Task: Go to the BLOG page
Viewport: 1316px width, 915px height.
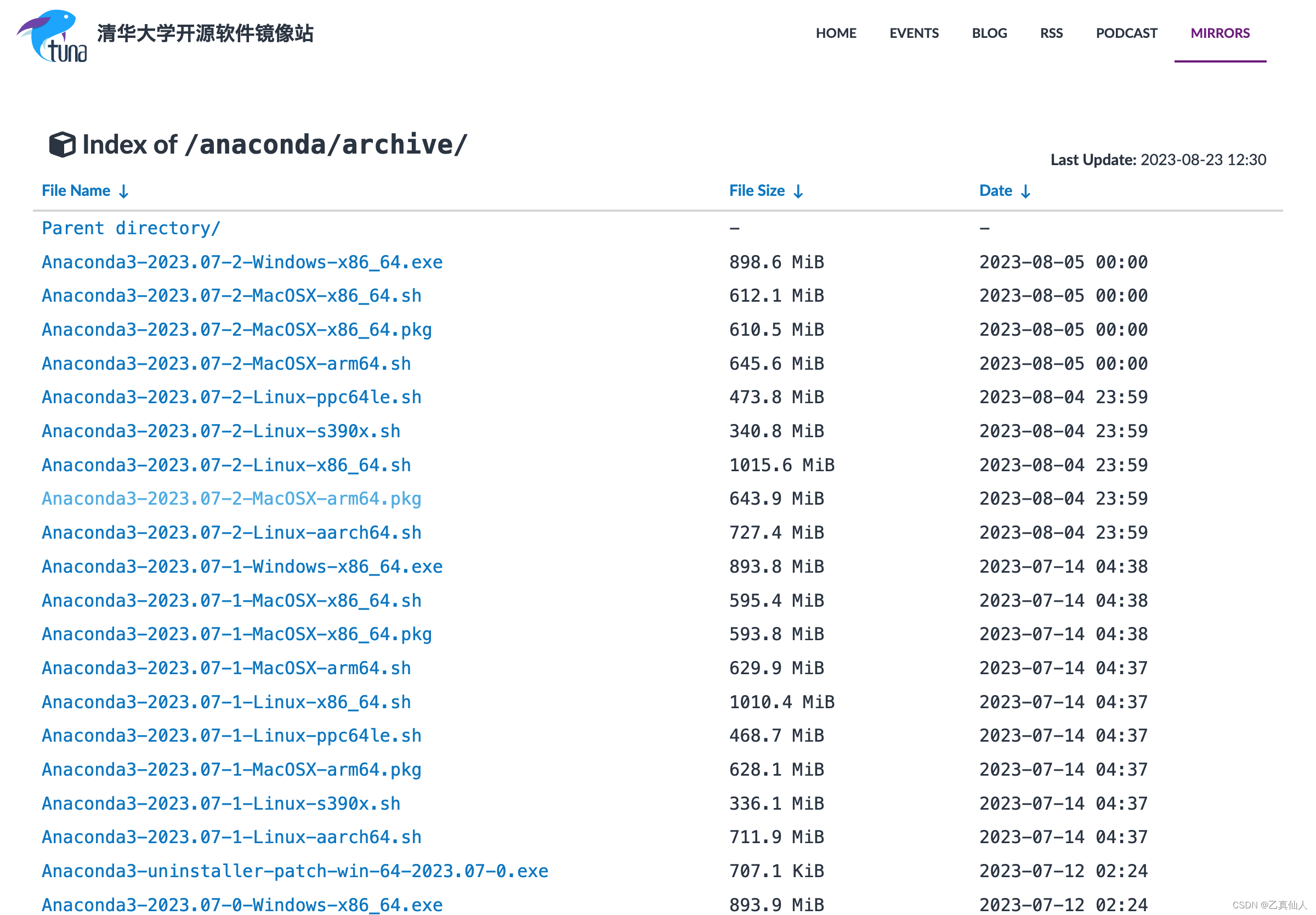Action: [x=989, y=33]
